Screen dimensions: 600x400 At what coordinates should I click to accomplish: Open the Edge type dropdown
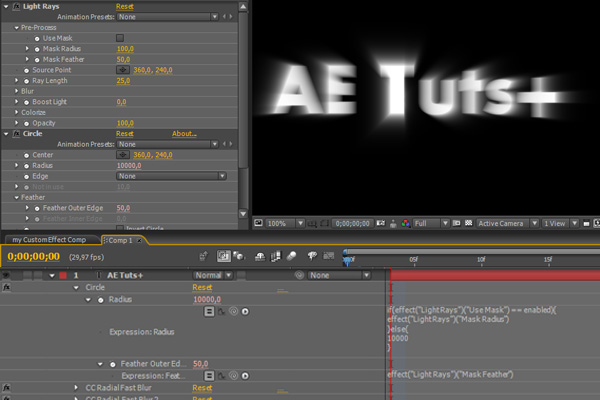(x=171, y=176)
